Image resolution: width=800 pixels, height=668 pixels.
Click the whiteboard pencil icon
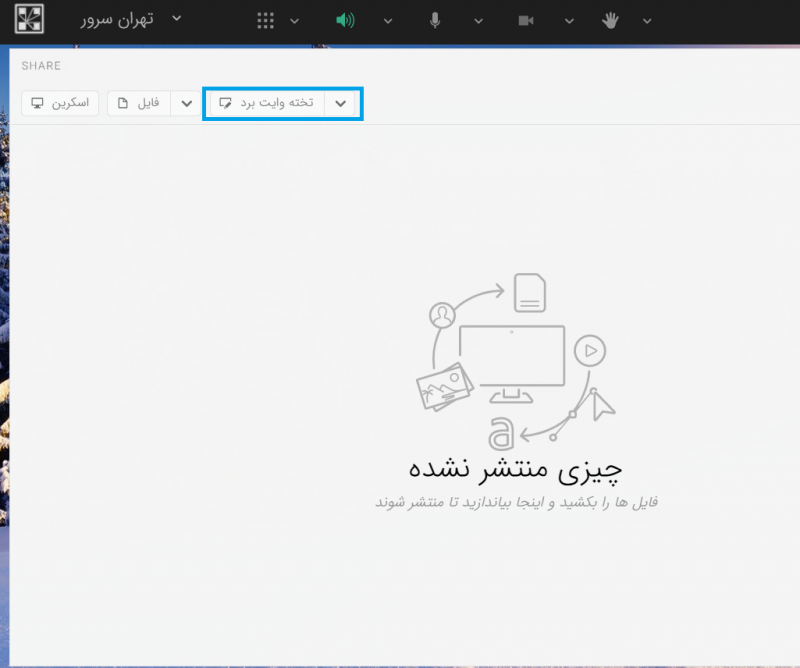tap(226, 104)
